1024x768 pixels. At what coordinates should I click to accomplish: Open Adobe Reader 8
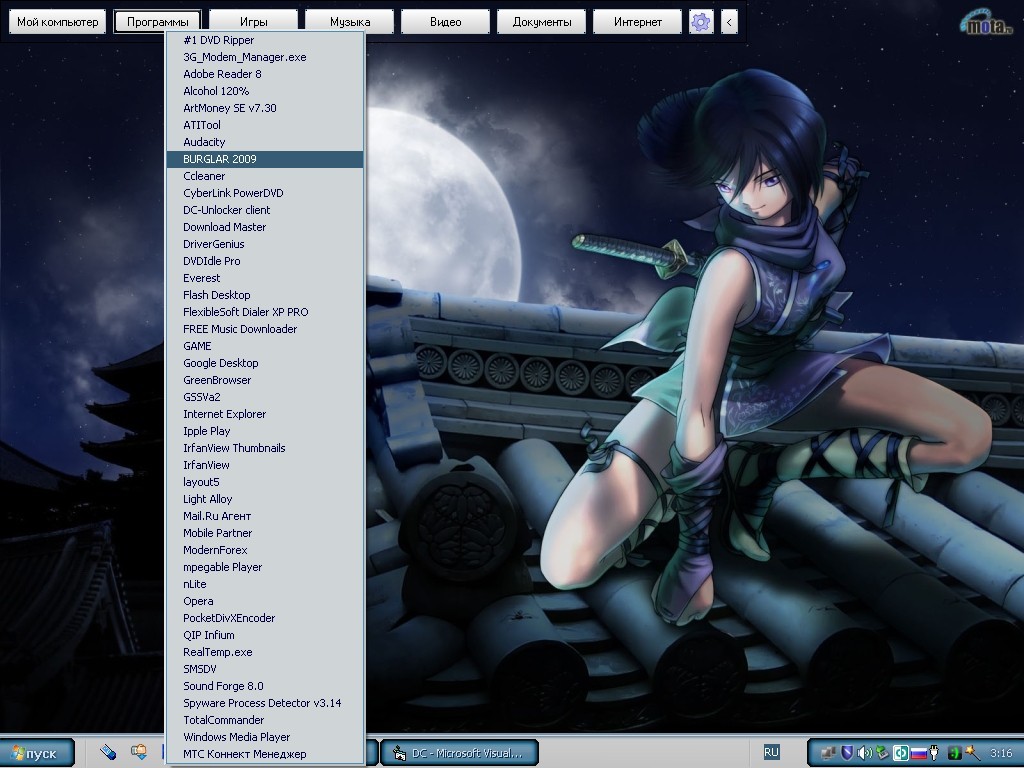tap(265, 74)
